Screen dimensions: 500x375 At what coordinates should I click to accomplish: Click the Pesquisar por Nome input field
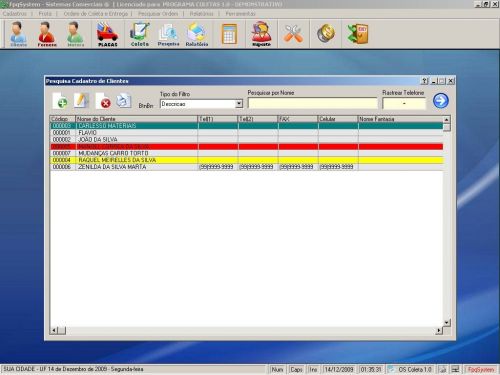(x=312, y=103)
